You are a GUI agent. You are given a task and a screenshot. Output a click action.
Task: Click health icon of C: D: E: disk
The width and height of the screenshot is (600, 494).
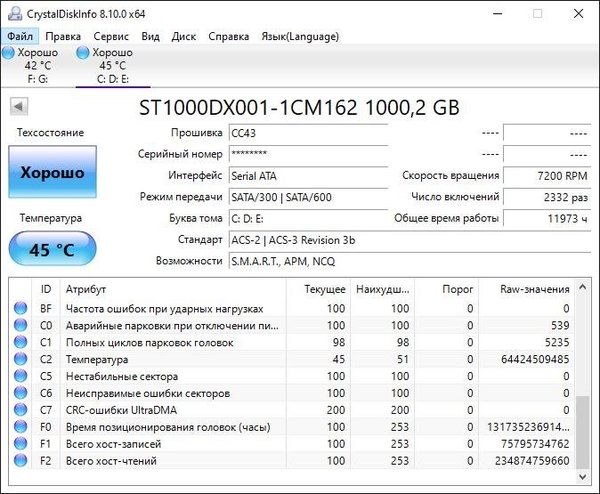[x=82, y=53]
